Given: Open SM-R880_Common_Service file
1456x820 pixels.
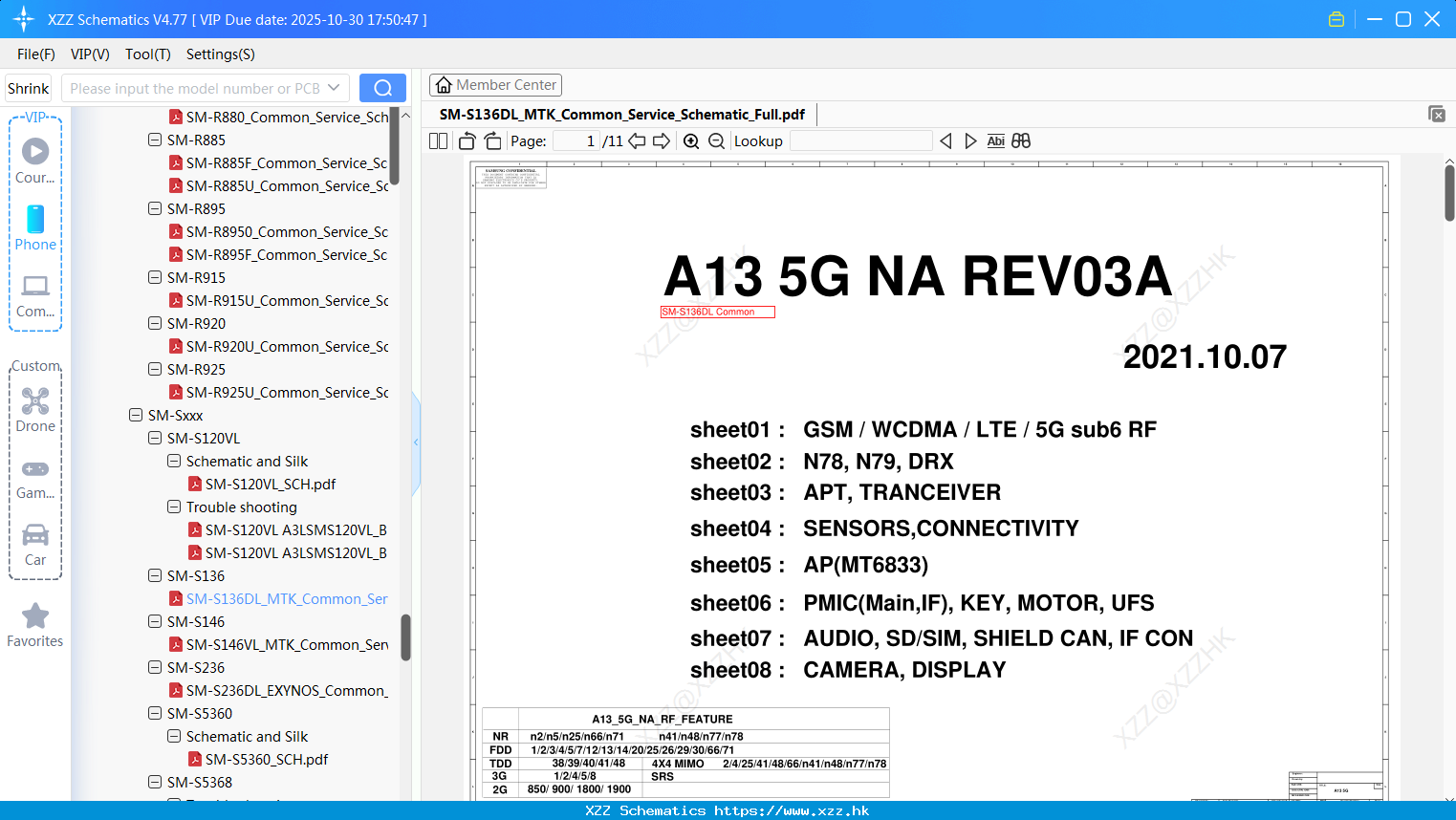Looking at the screenshot, I should (279, 117).
